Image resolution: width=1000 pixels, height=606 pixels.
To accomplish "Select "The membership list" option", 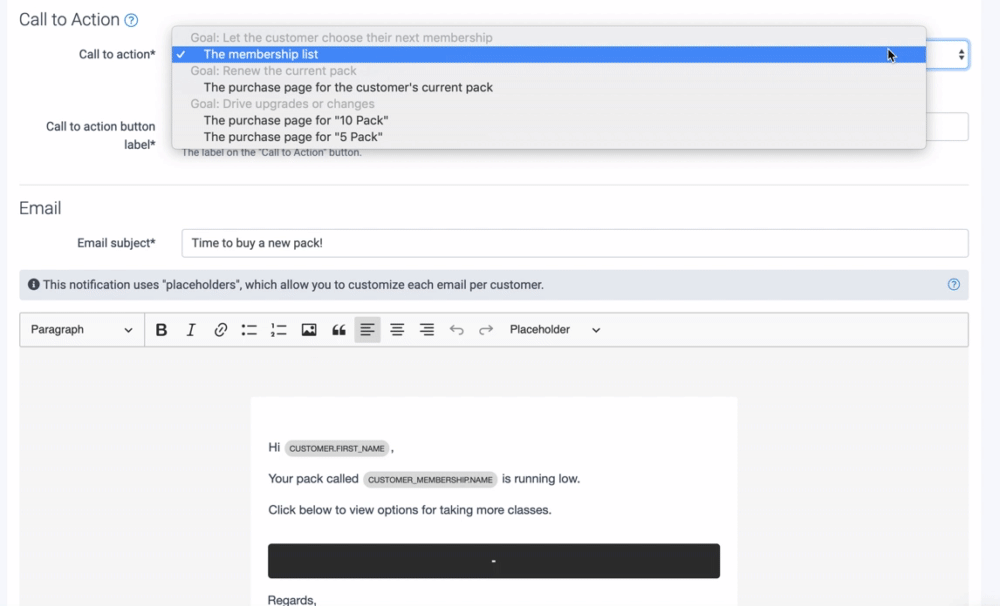I will point(261,54).
